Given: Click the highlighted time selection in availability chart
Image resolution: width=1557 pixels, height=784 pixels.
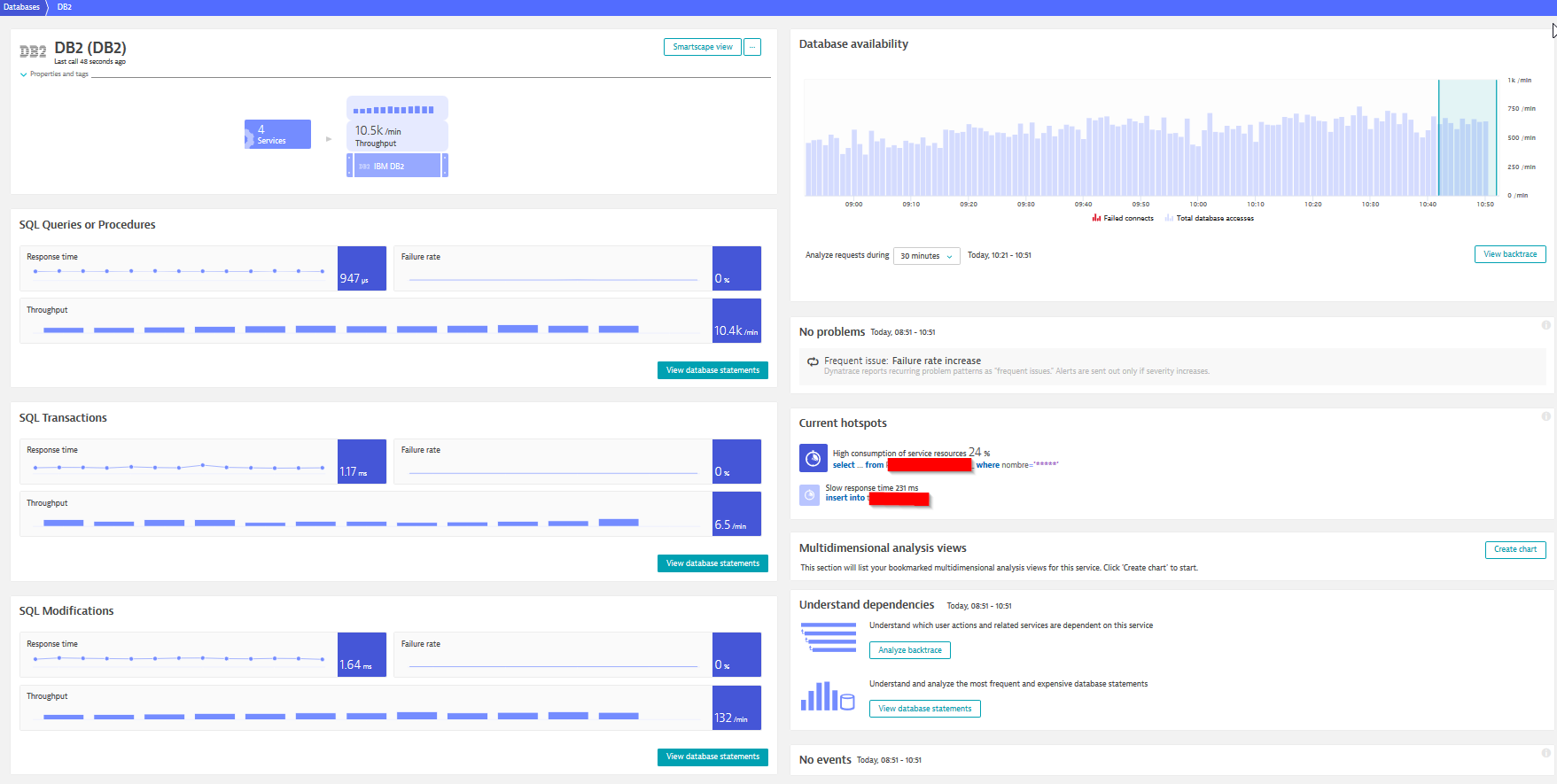Looking at the screenshot, I should [1467, 137].
